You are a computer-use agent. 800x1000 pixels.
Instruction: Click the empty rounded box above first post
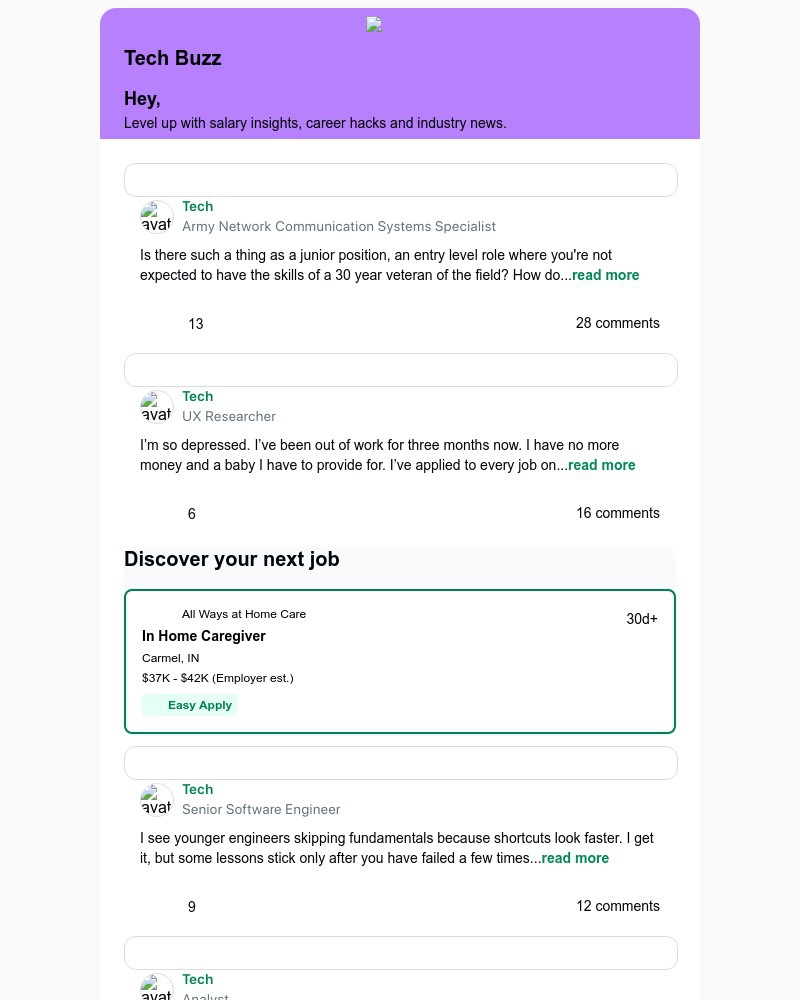(401, 180)
